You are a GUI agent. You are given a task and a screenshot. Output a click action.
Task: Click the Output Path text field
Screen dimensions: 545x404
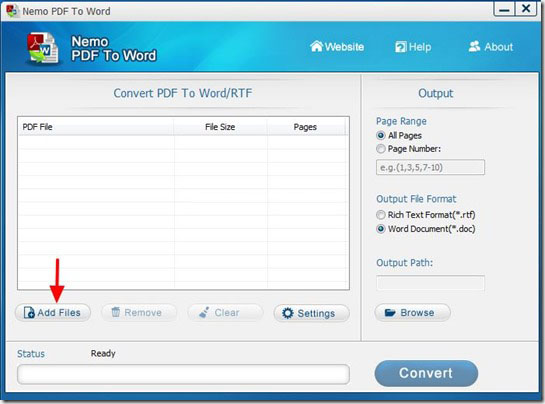click(x=430, y=283)
